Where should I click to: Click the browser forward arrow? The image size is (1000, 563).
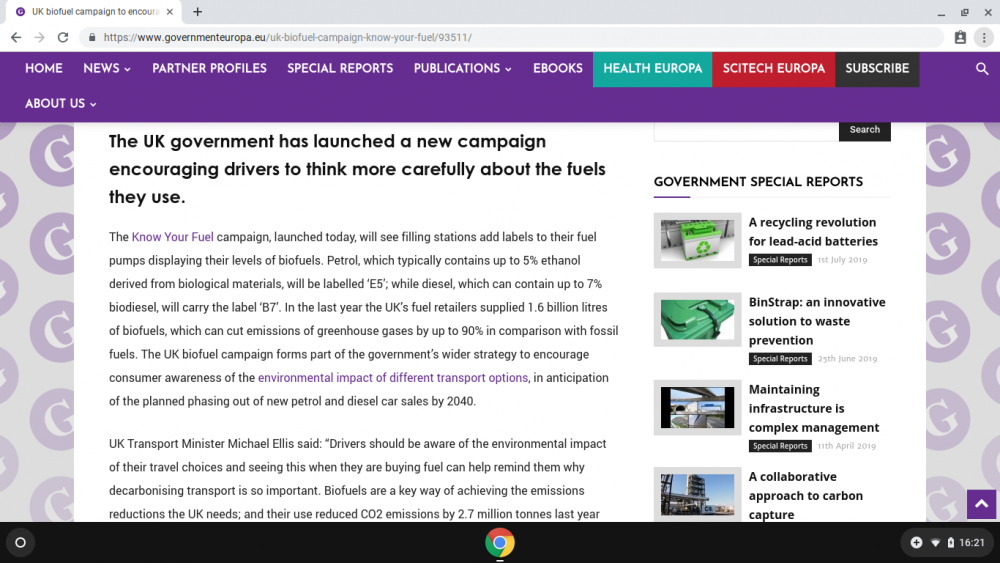click(x=40, y=38)
